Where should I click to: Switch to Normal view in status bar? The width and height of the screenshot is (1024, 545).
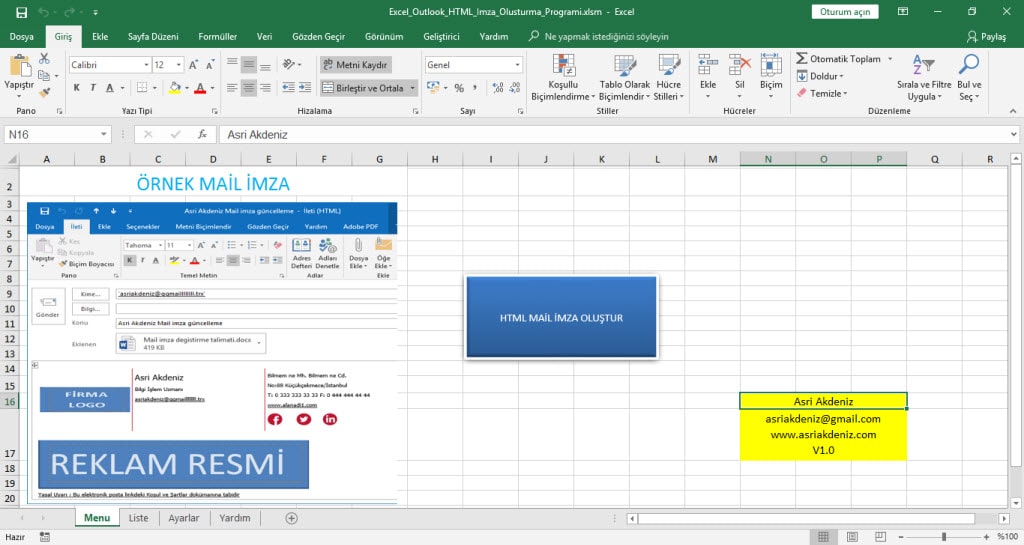click(x=823, y=537)
